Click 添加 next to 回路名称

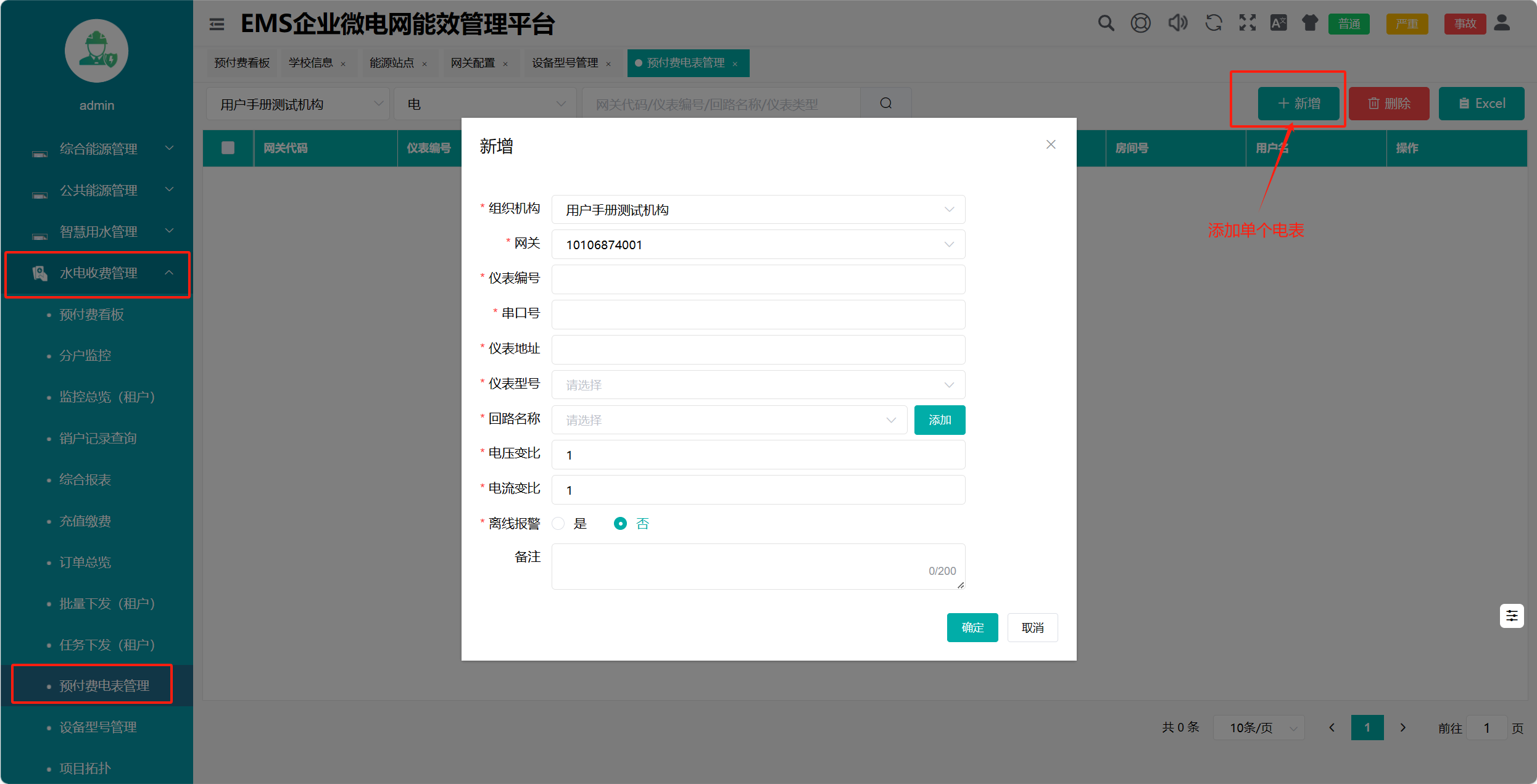[939, 420]
